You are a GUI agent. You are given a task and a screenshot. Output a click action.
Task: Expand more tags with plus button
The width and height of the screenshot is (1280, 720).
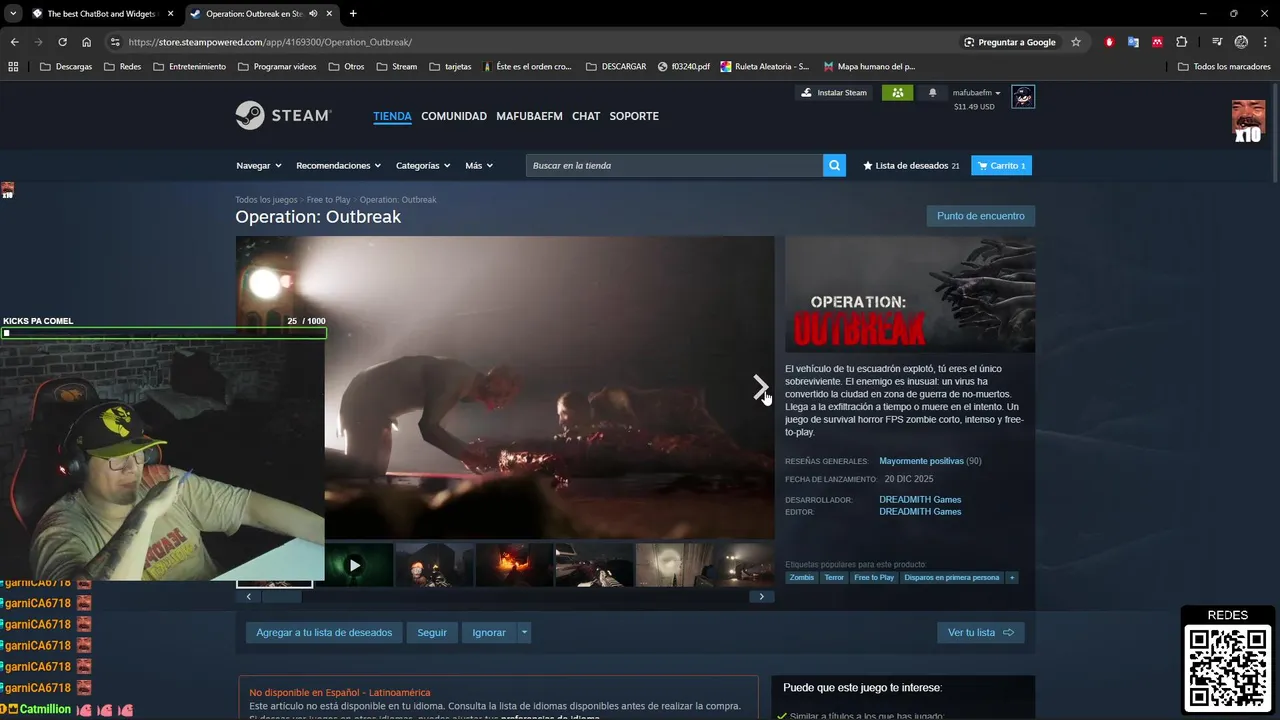[x=1012, y=577]
